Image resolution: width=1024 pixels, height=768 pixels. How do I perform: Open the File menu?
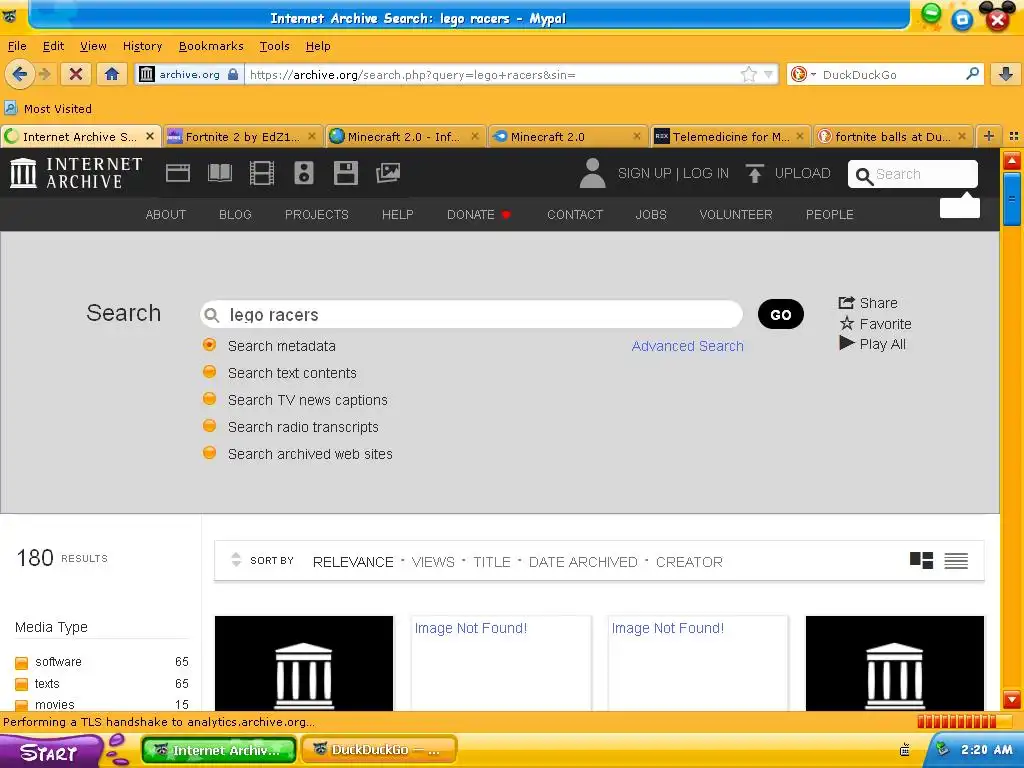coord(17,46)
